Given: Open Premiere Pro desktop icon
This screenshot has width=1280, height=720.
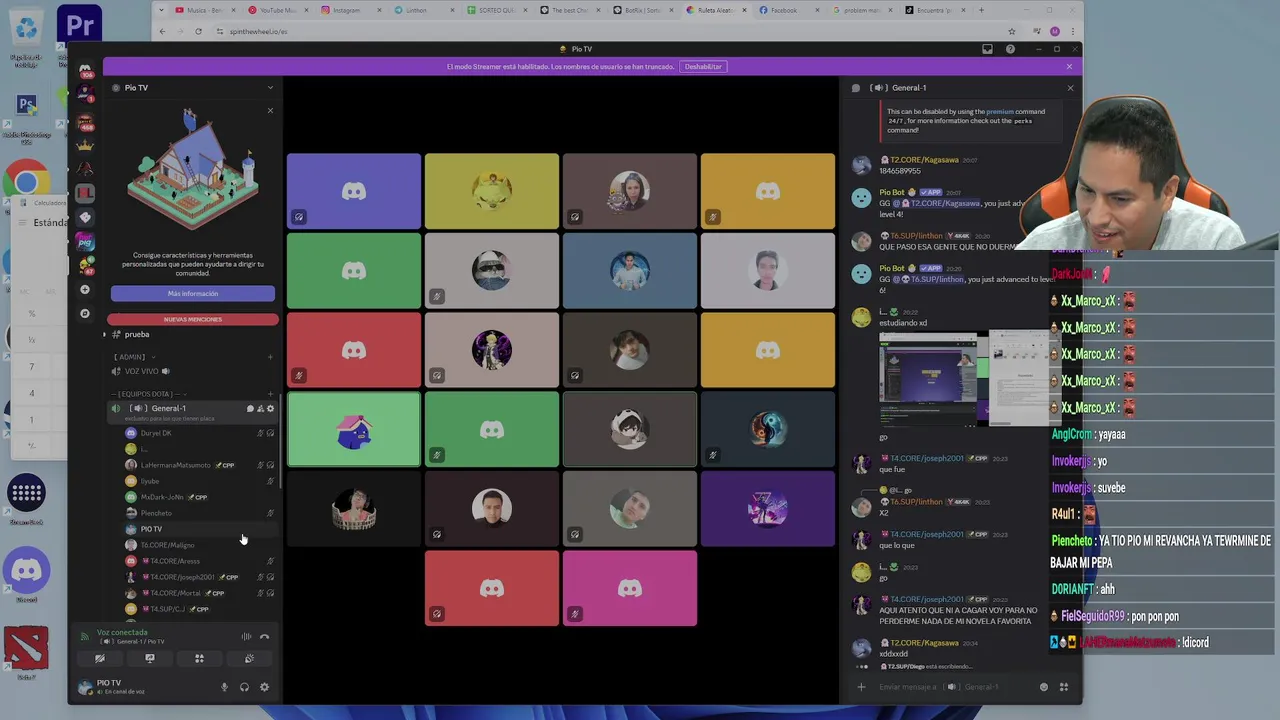Looking at the screenshot, I should point(79,22).
